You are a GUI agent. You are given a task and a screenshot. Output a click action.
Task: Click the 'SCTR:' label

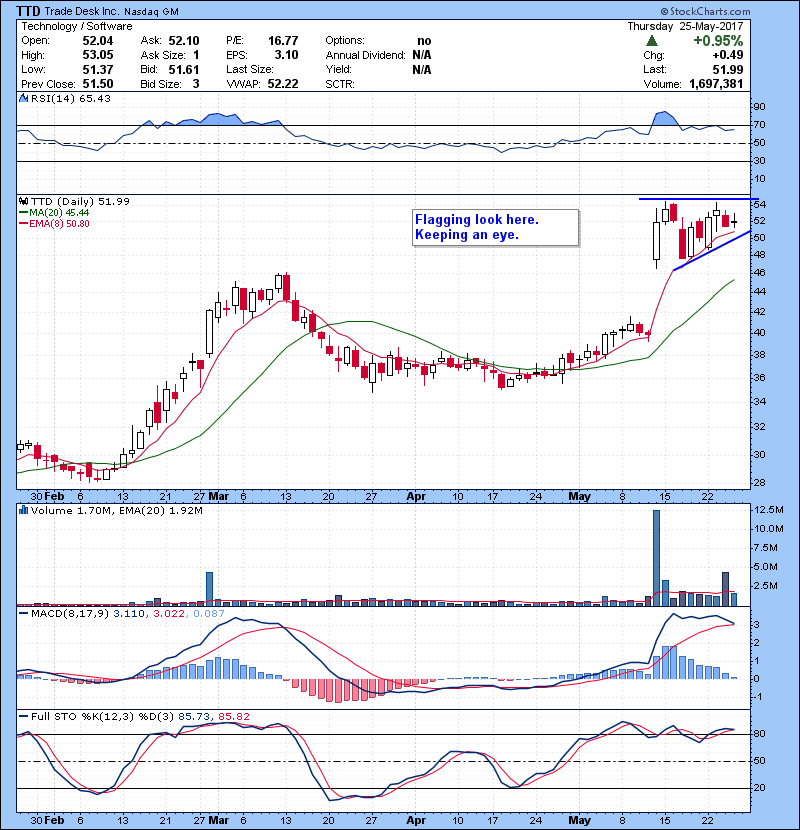click(340, 84)
